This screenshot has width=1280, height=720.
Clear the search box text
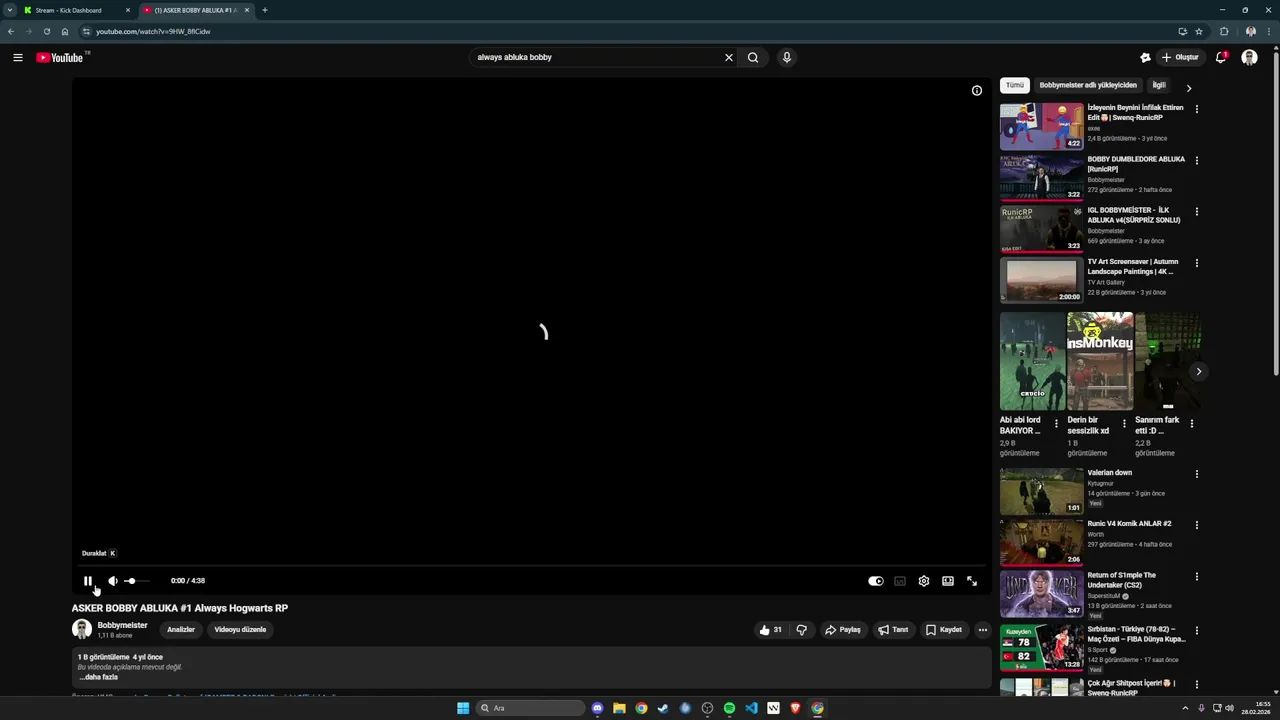(x=729, y=57)
